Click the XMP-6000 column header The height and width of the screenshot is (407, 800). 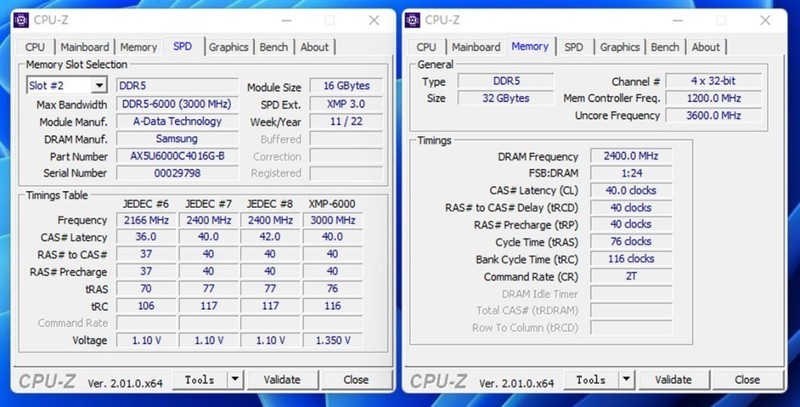(332, 204)
